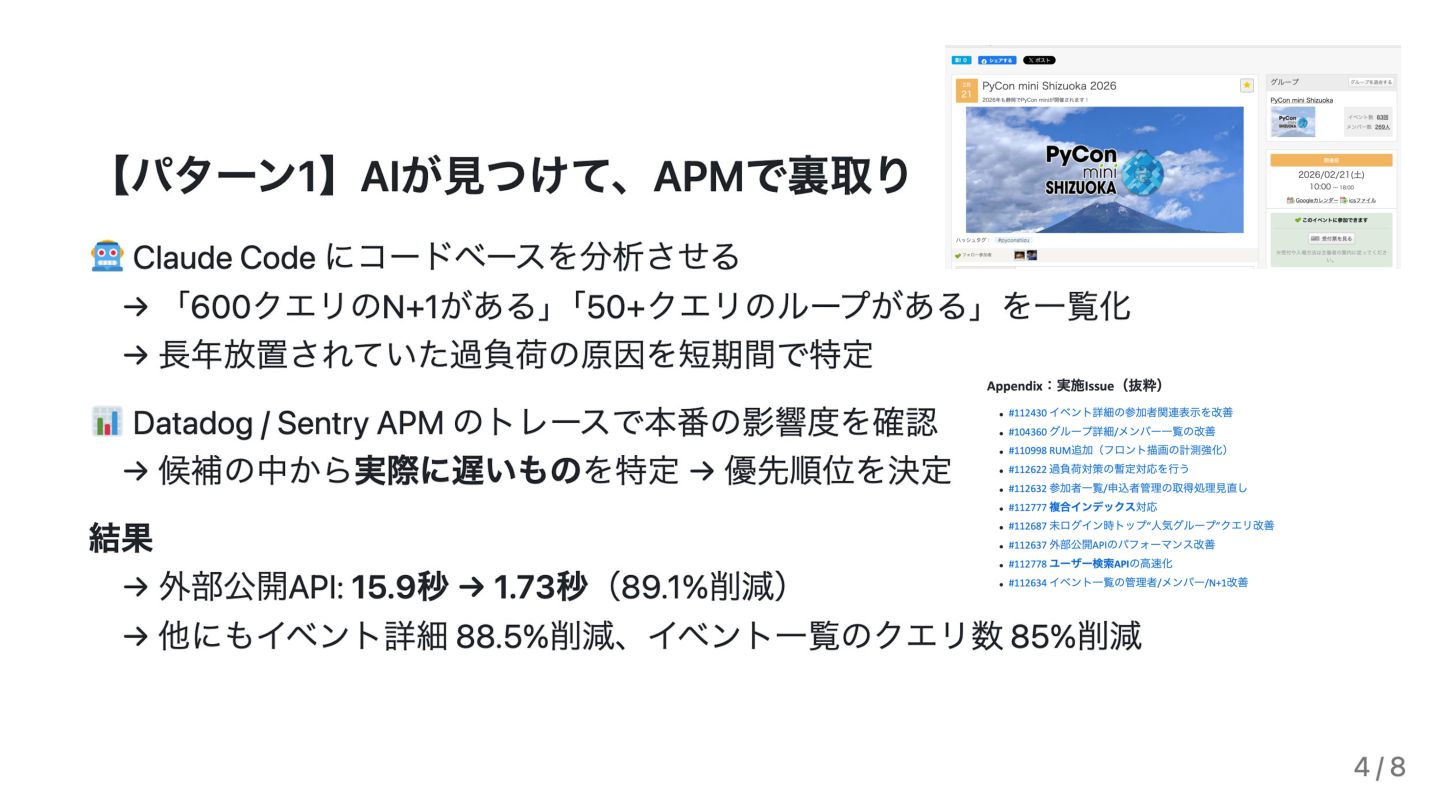Click the event title PyCon mini Shizuoka 2026
1440x810 pixels.
1049,86
